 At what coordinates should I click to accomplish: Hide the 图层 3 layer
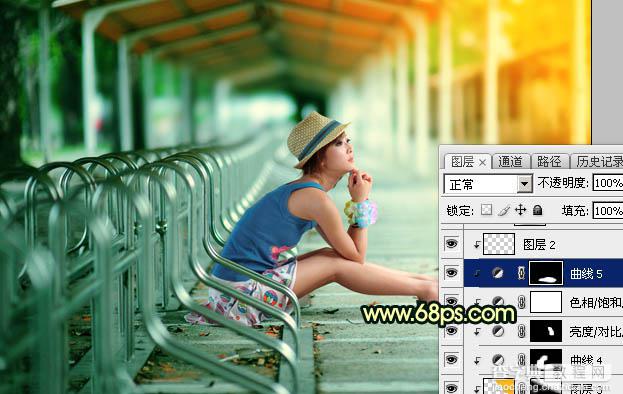(451, 388)
